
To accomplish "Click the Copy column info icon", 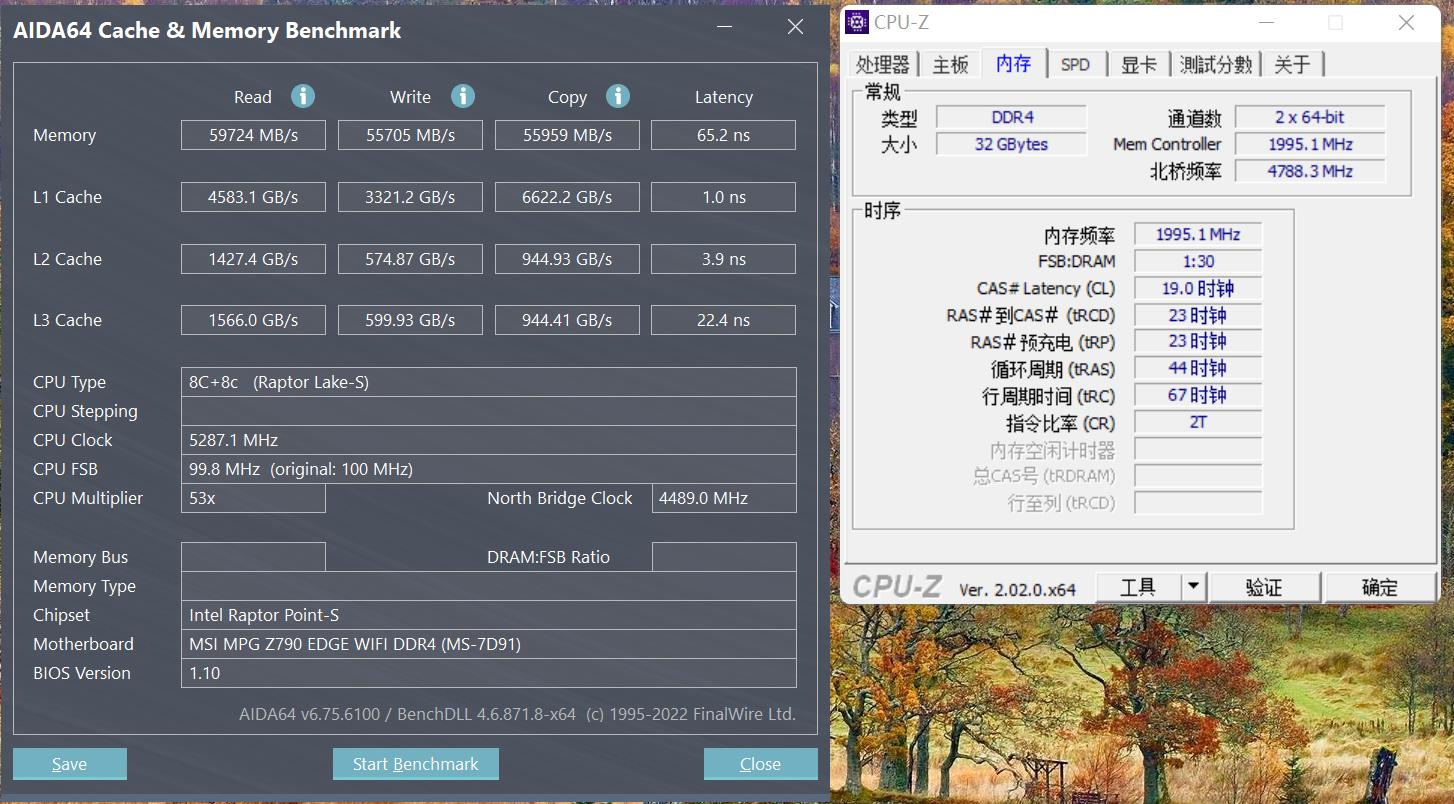I will coord(618,96).
